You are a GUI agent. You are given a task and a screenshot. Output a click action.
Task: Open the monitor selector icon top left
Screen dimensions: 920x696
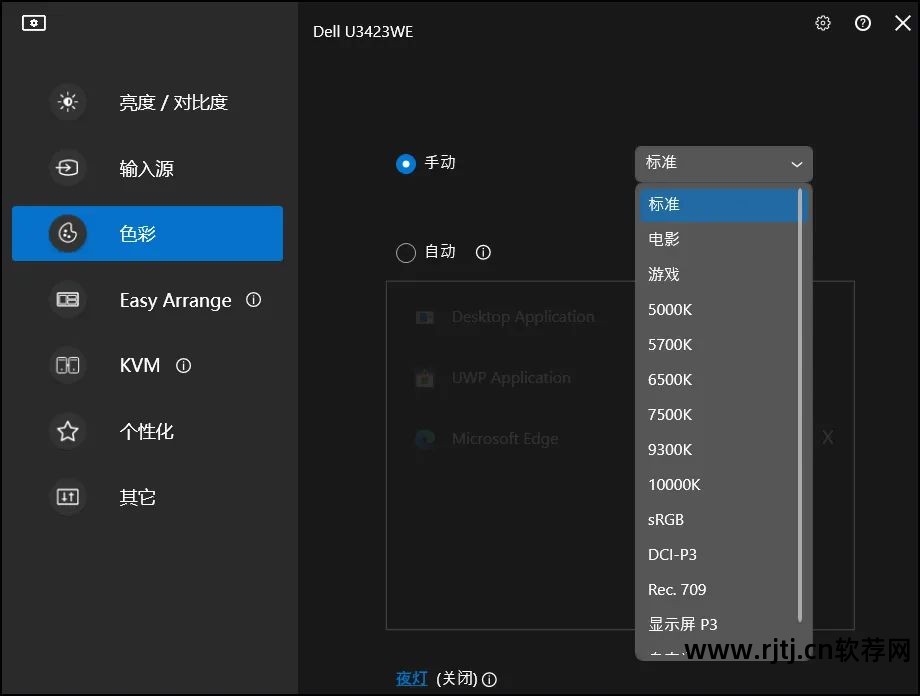click(x=33, y=22)
